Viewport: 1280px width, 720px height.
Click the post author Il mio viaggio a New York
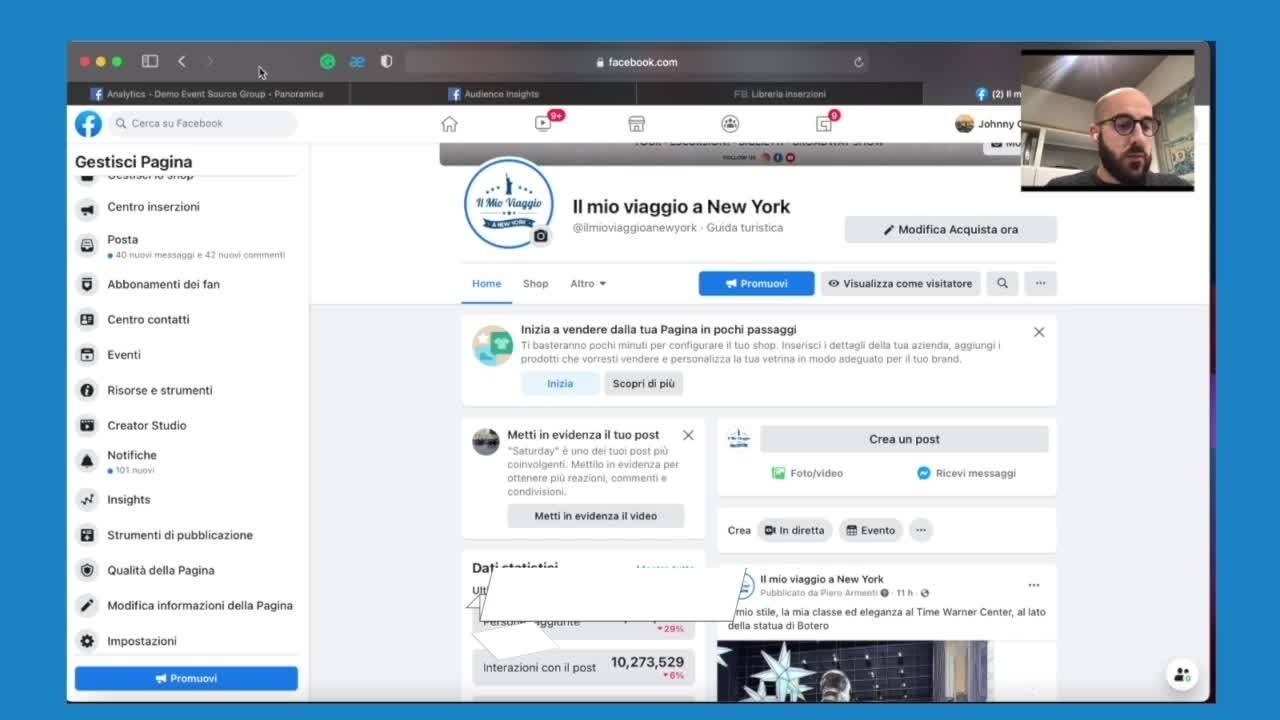pyautogui.click(x=822, y=579)
